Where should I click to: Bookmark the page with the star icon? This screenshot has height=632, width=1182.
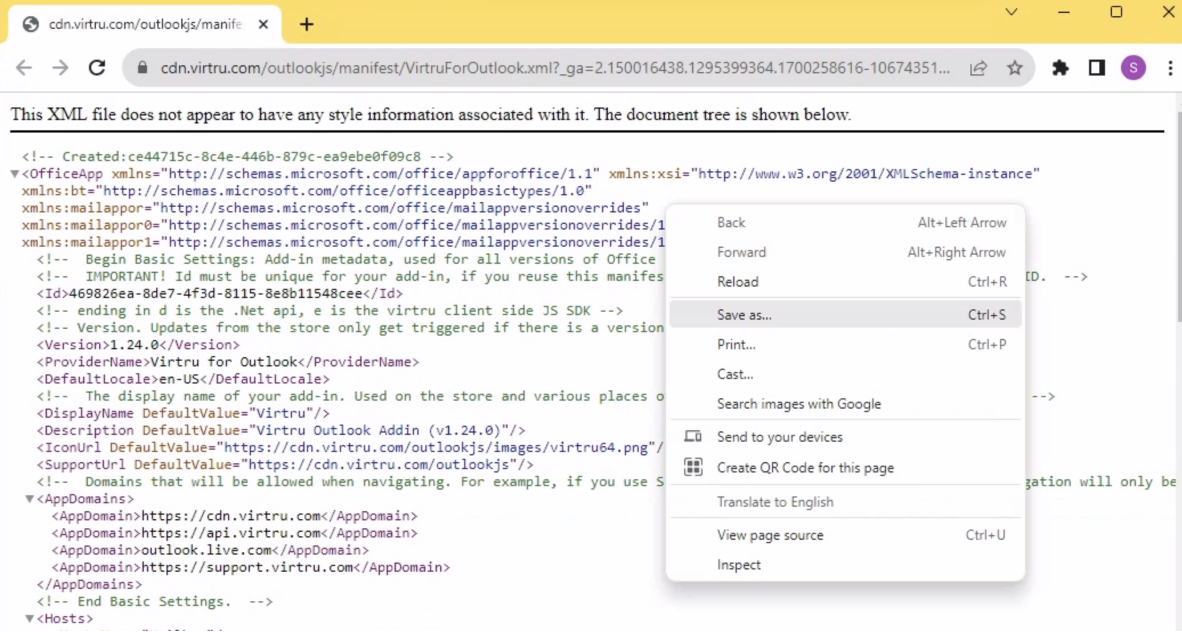pyautogui.click(x=1014, y=68)
